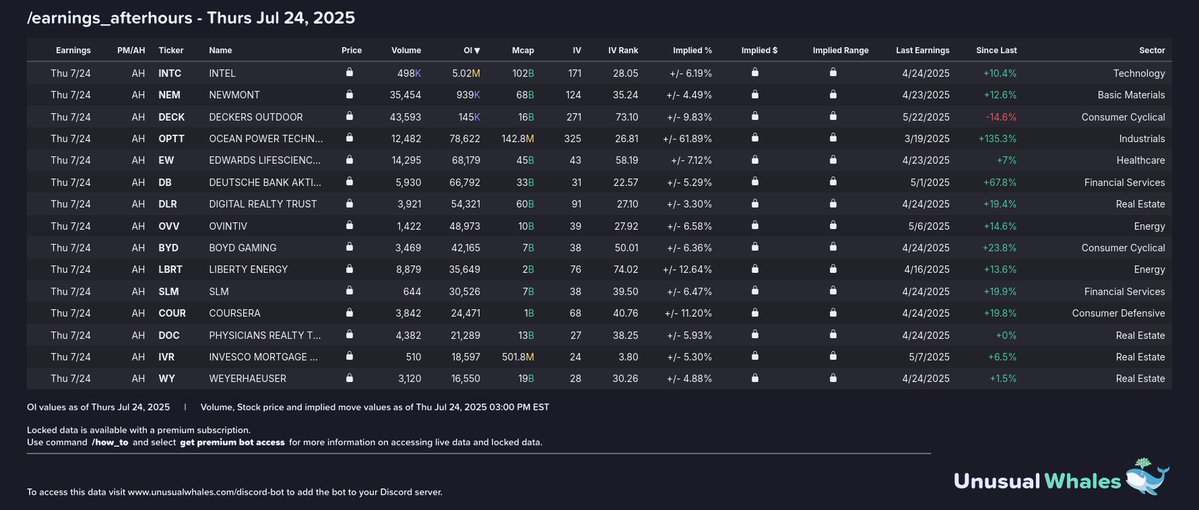Viewport: 1199px width, 510px height.
Task: Sort by the OI column header
Action: coord(472,50)
